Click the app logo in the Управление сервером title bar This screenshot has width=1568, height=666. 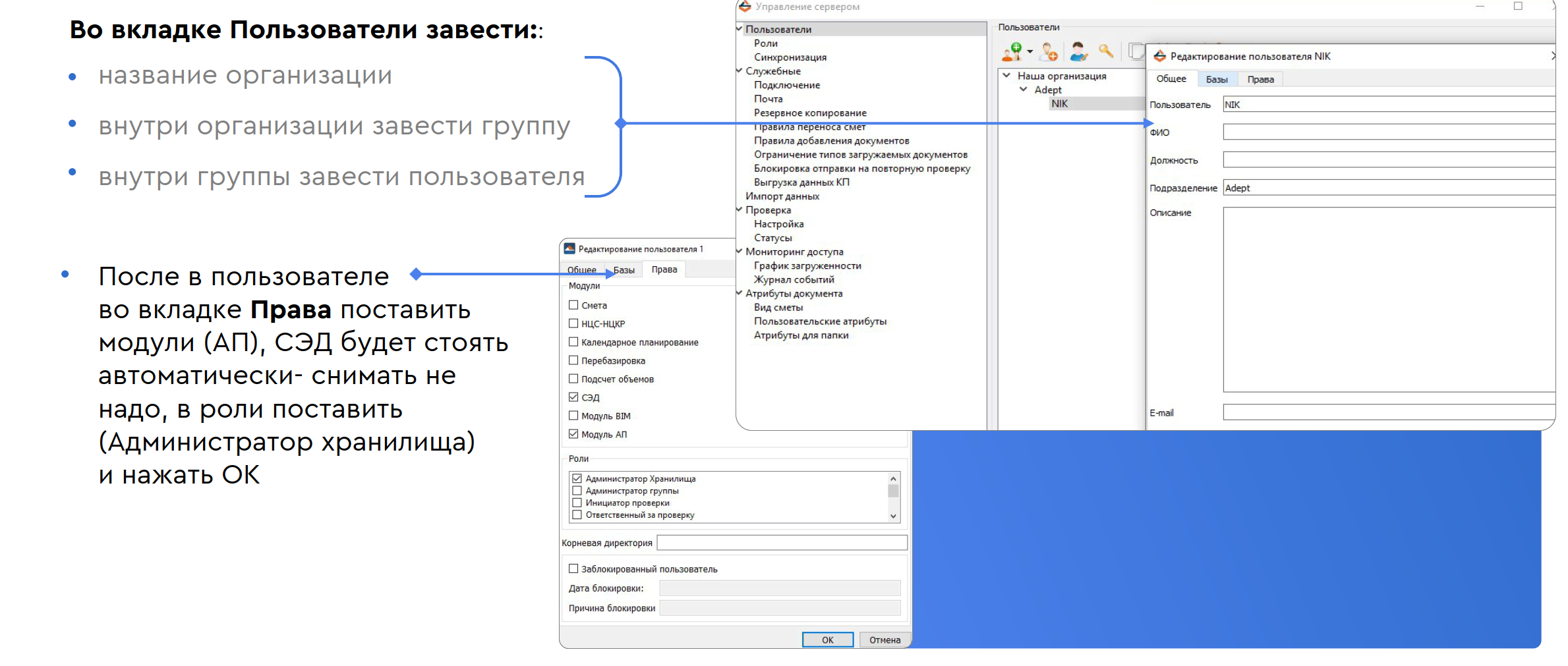tap(745, 7)
